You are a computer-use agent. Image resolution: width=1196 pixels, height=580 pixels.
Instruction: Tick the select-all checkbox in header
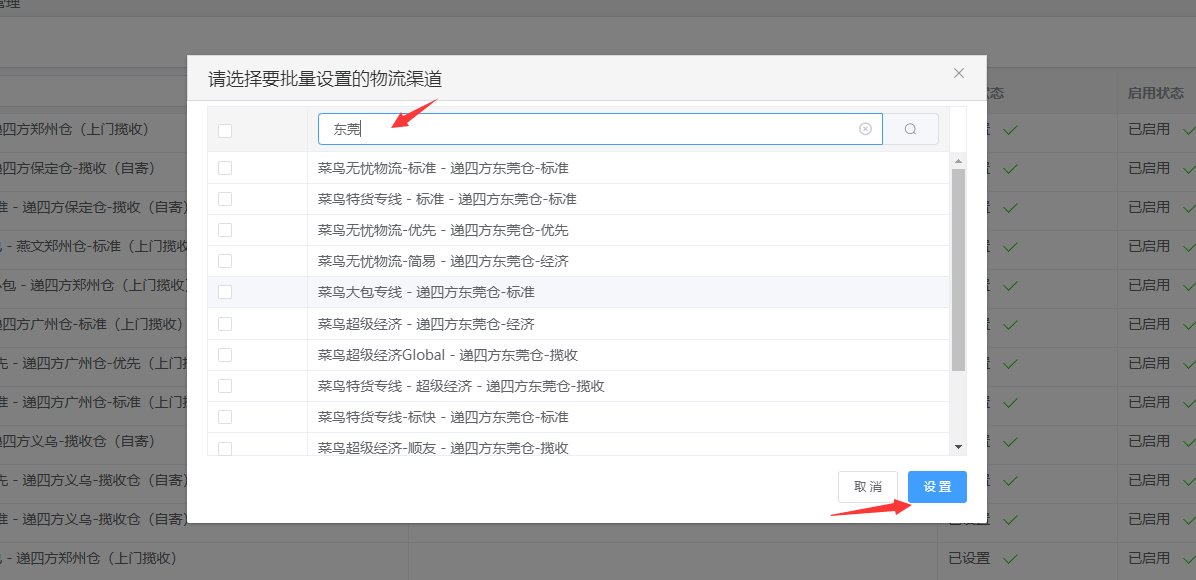pyautogui.click(x=225, y=130)
